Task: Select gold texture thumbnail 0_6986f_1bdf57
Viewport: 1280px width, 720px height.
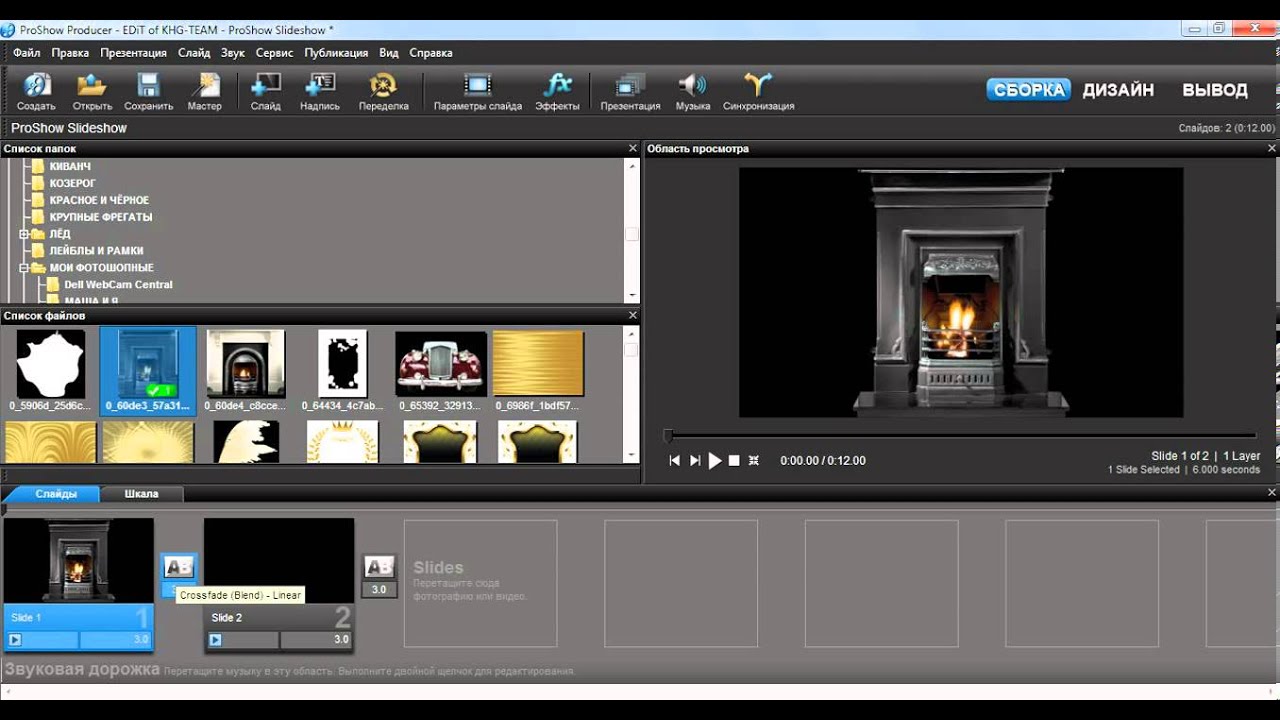Action: [x=538, y=370]
